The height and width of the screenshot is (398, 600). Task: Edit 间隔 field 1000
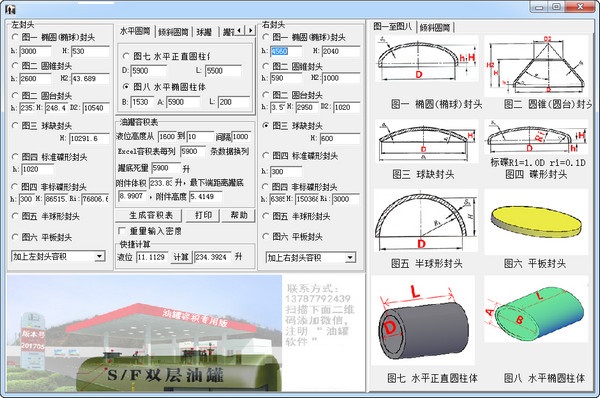[x=241, y=137]
